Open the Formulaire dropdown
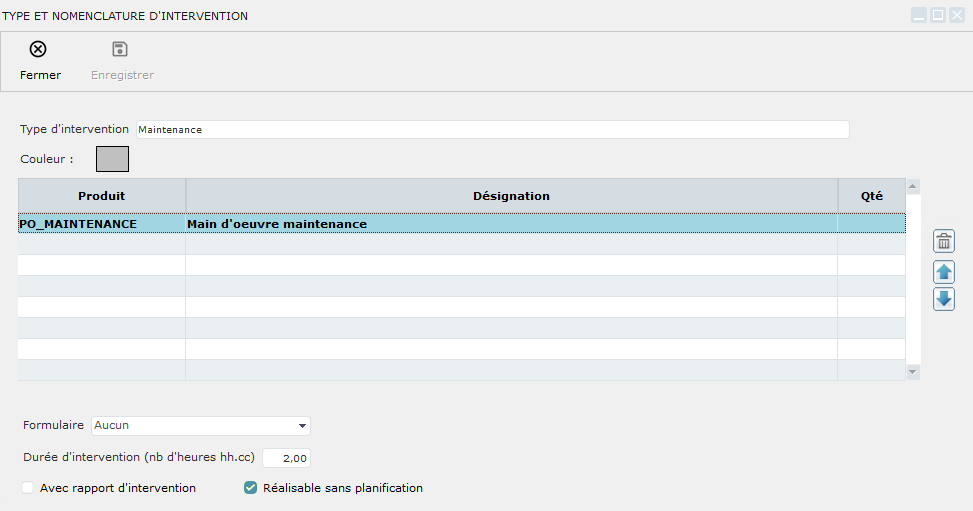 (x=302, y=426)
